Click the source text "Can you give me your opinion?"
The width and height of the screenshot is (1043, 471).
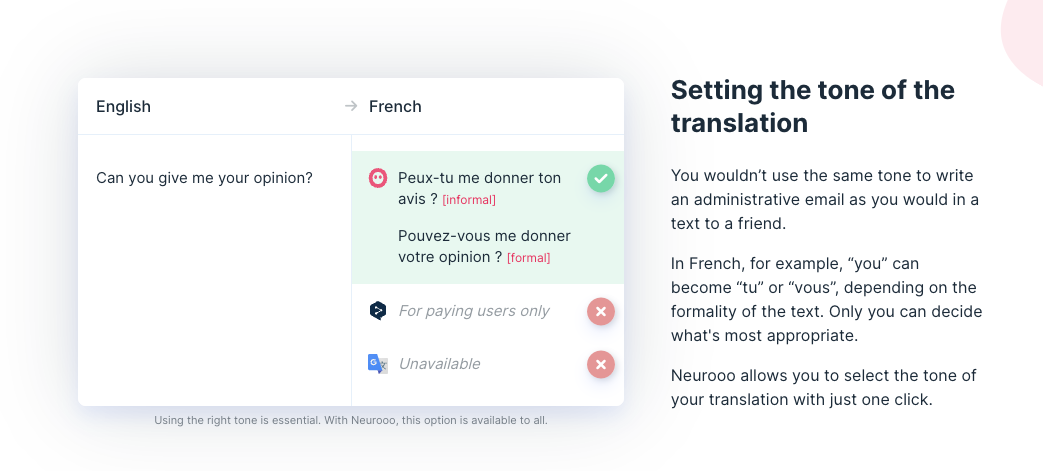coord(204,178)
